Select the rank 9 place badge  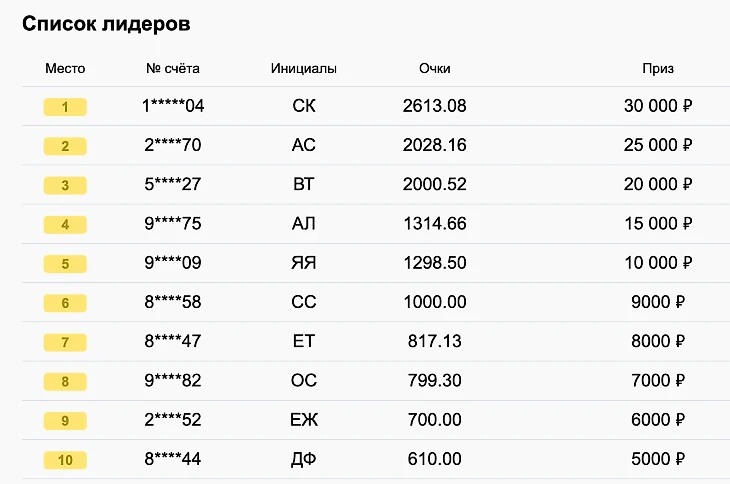[x=65, y=421]
